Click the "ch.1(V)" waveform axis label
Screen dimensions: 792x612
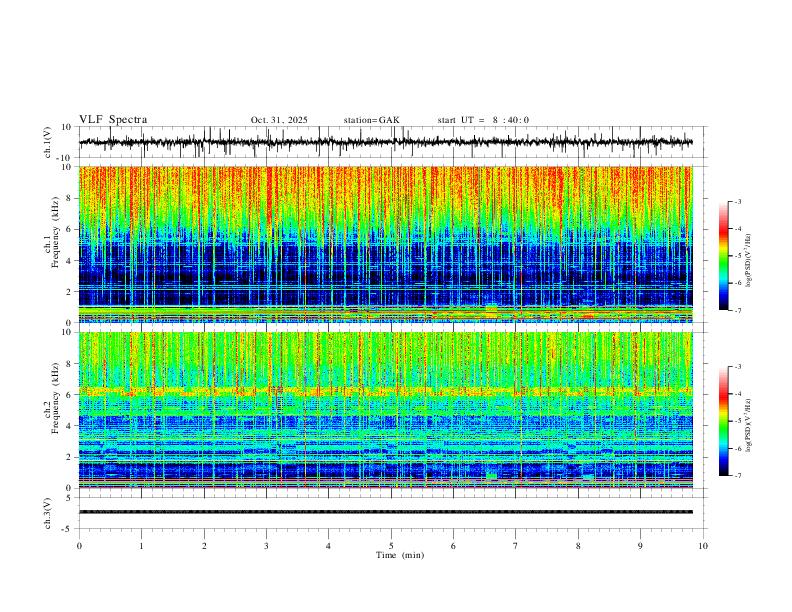[x=48, y=142]
